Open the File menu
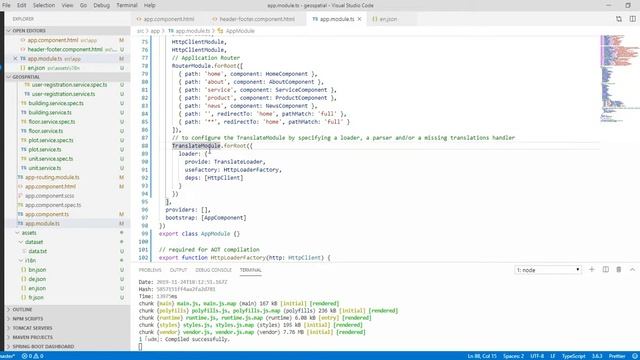Image resolution: width=640 pixels, height=360 pixels. tap(6, 5)
